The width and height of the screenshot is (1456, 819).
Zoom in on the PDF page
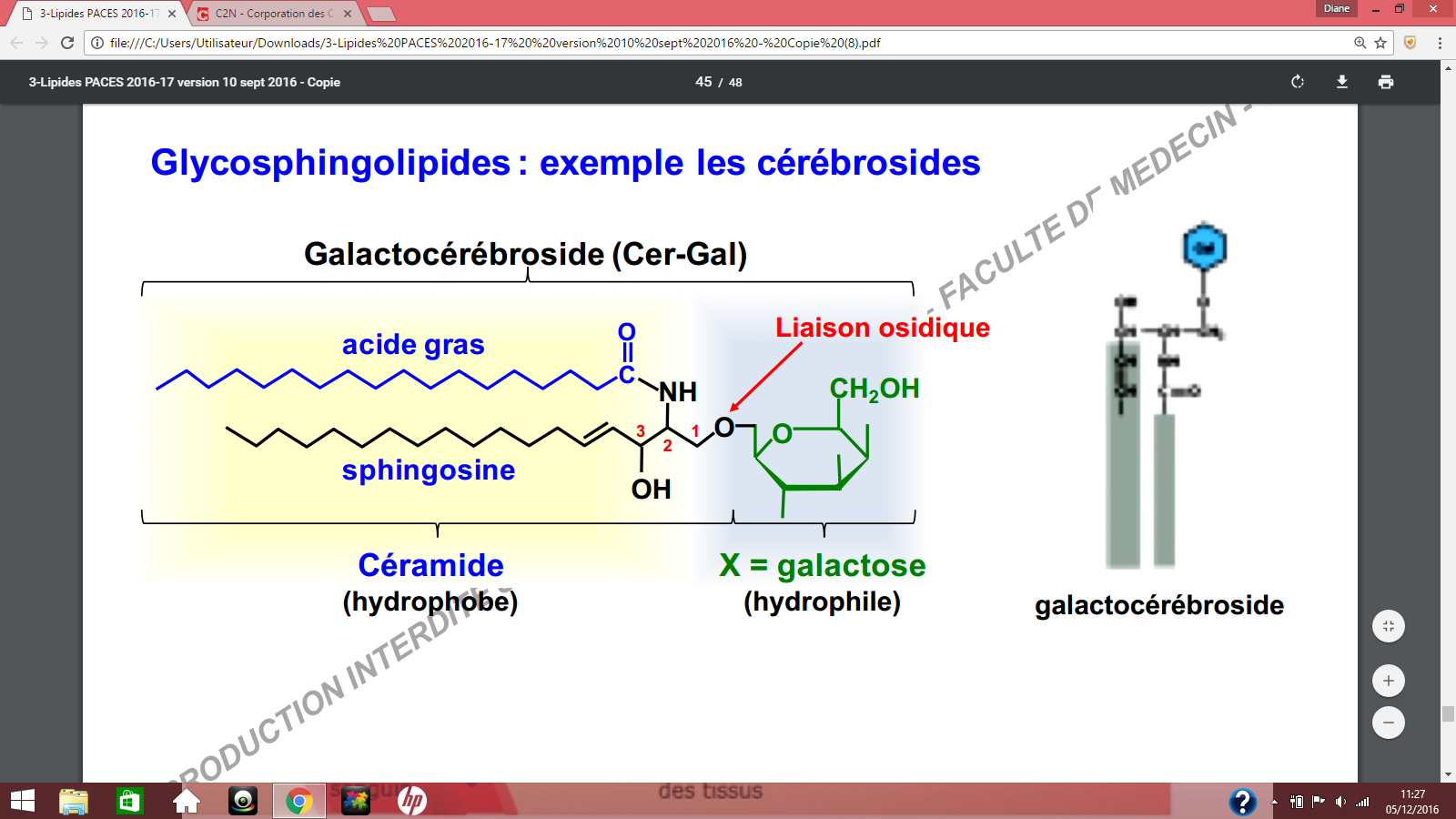(x=1388, y=681)
